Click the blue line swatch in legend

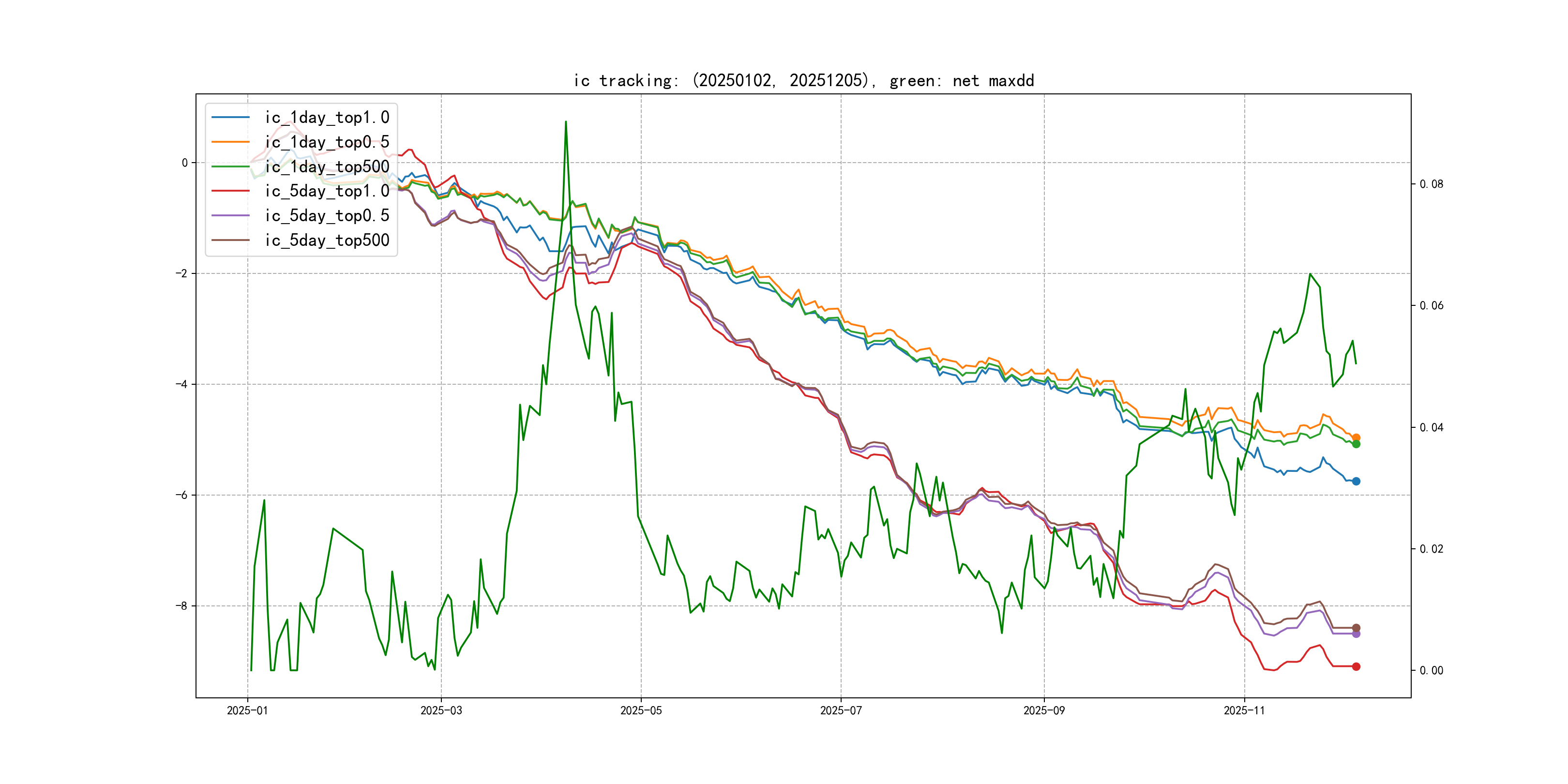tap(230, 118)
